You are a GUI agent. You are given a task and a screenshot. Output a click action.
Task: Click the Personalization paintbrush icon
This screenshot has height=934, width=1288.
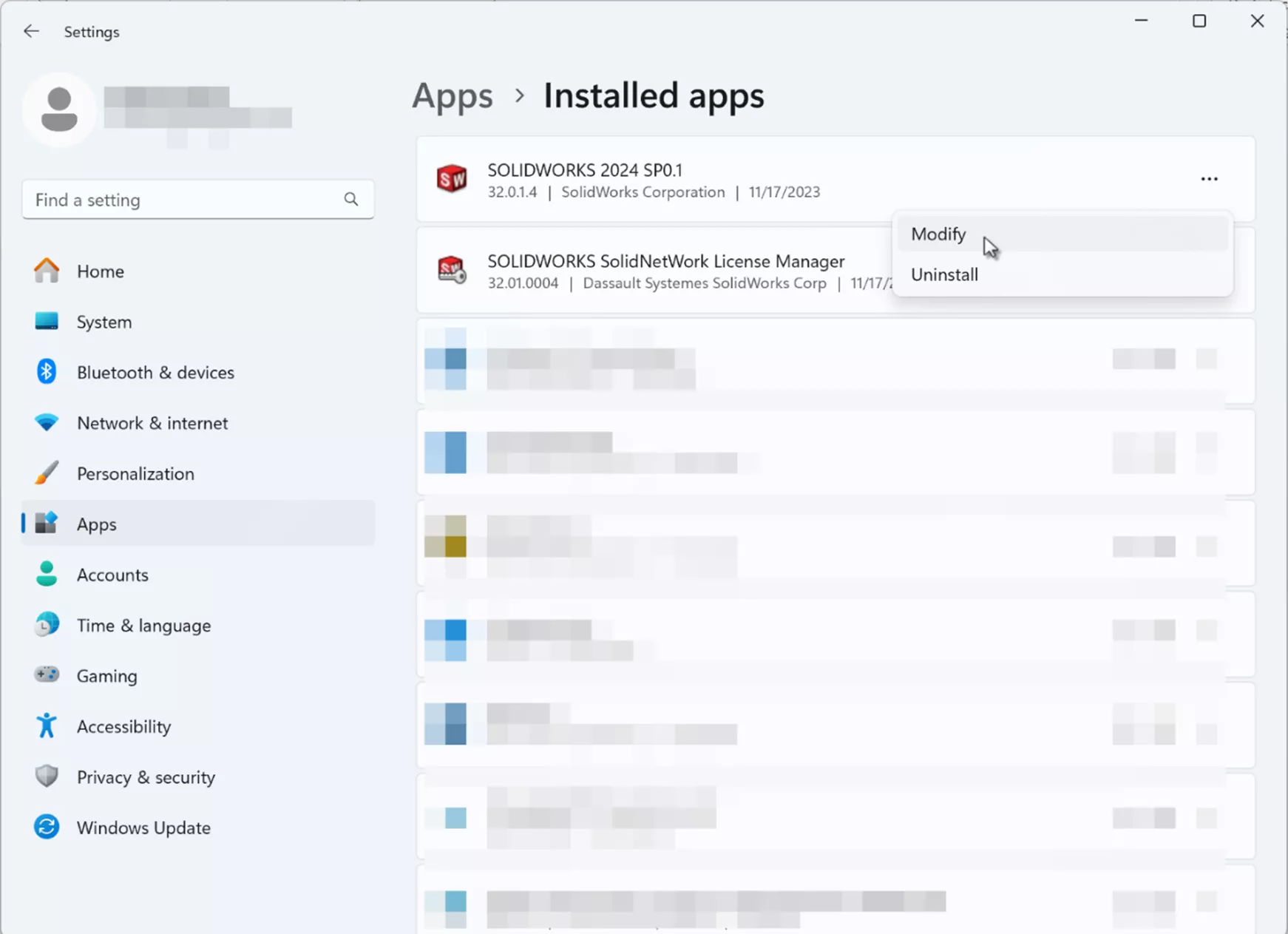tap(47, 473)
